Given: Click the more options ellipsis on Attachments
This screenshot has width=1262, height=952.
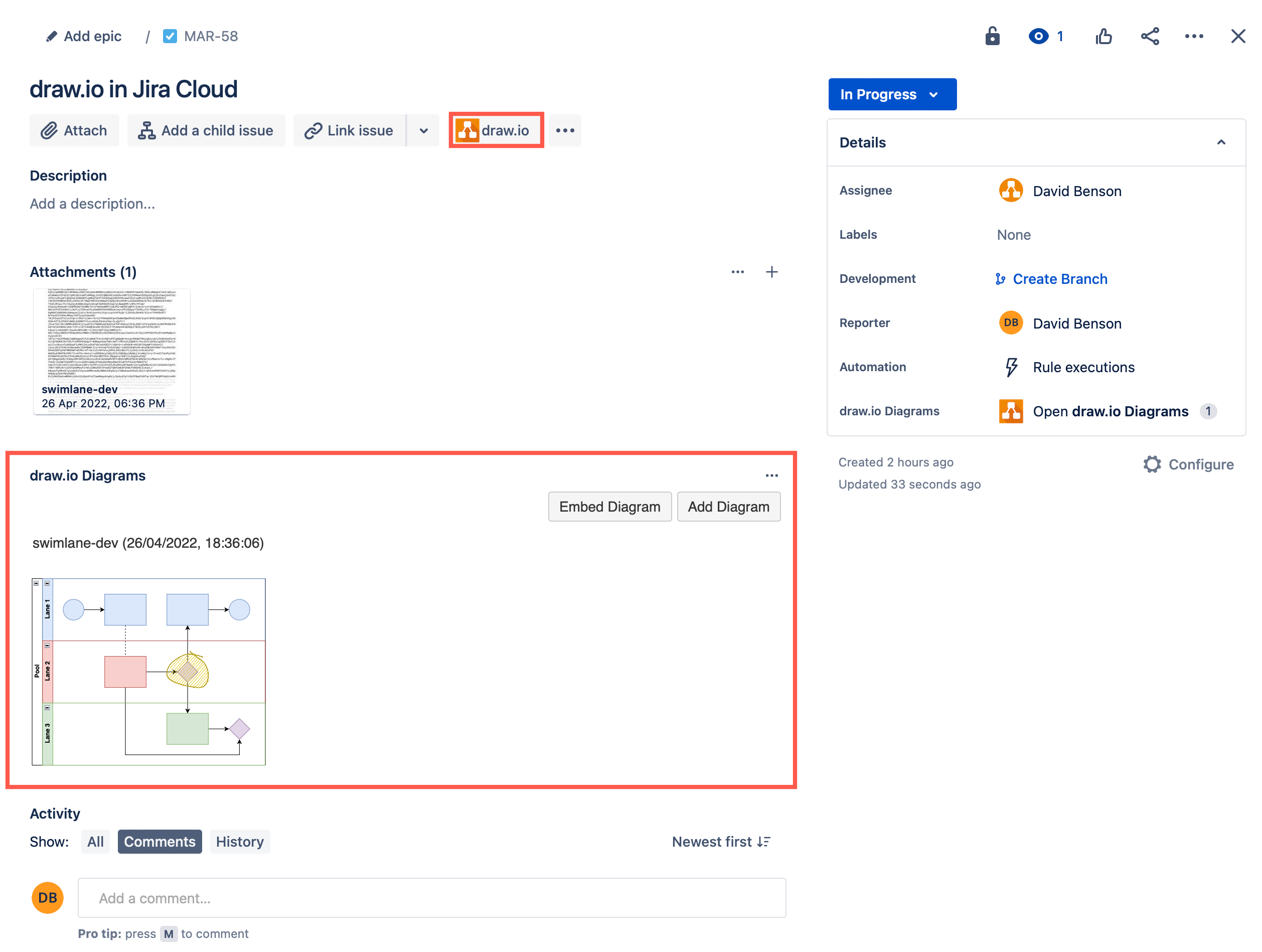Looking at the screenshot, I should 738,272.
